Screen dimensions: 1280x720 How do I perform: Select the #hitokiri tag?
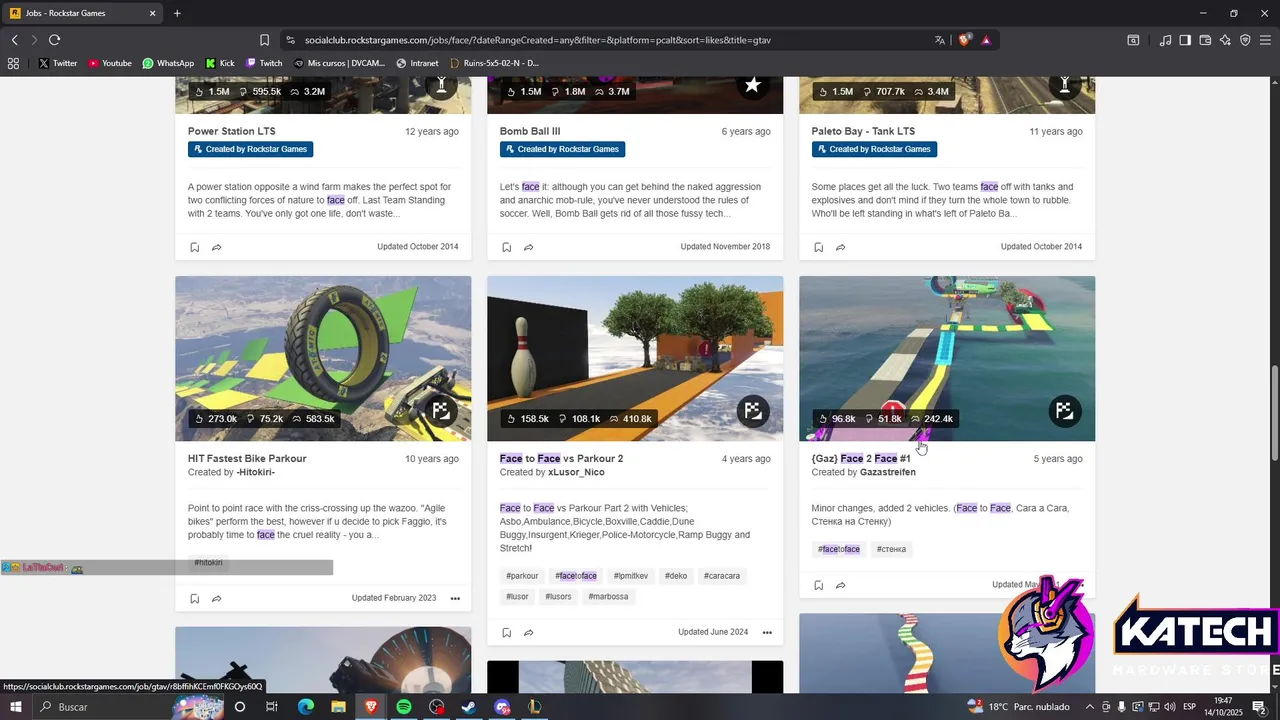[x=208, y=563]
